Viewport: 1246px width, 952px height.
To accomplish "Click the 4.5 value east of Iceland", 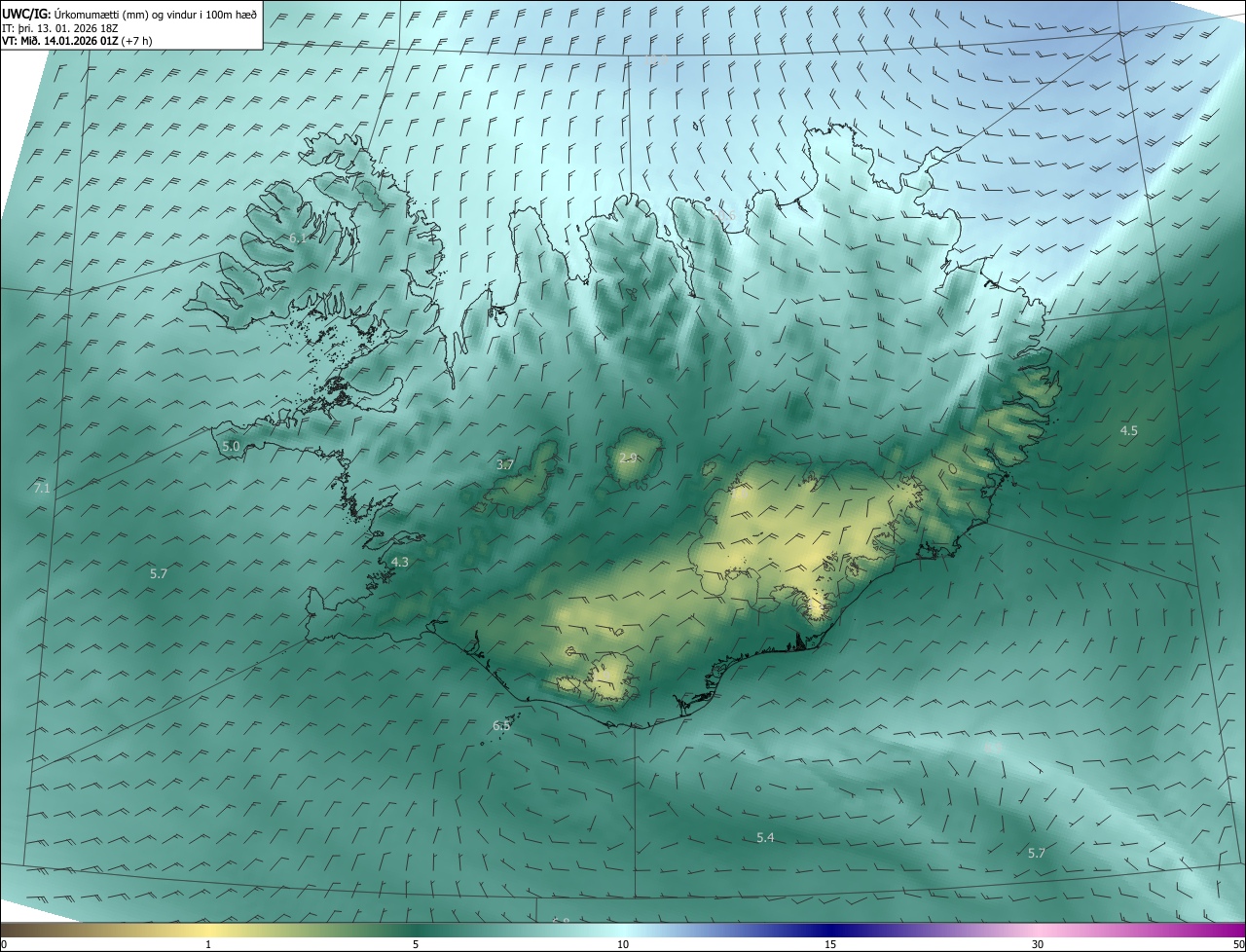I will [1129, 429].
